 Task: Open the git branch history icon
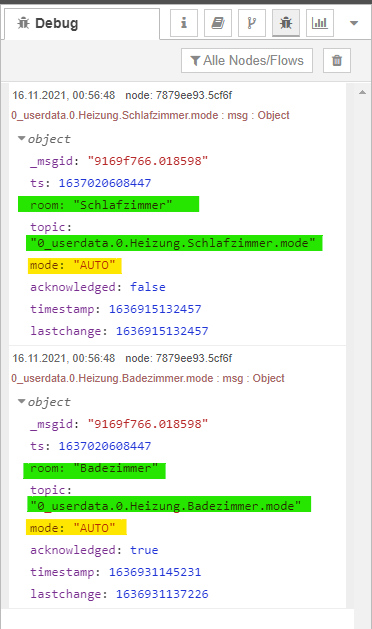click(252, 23)
